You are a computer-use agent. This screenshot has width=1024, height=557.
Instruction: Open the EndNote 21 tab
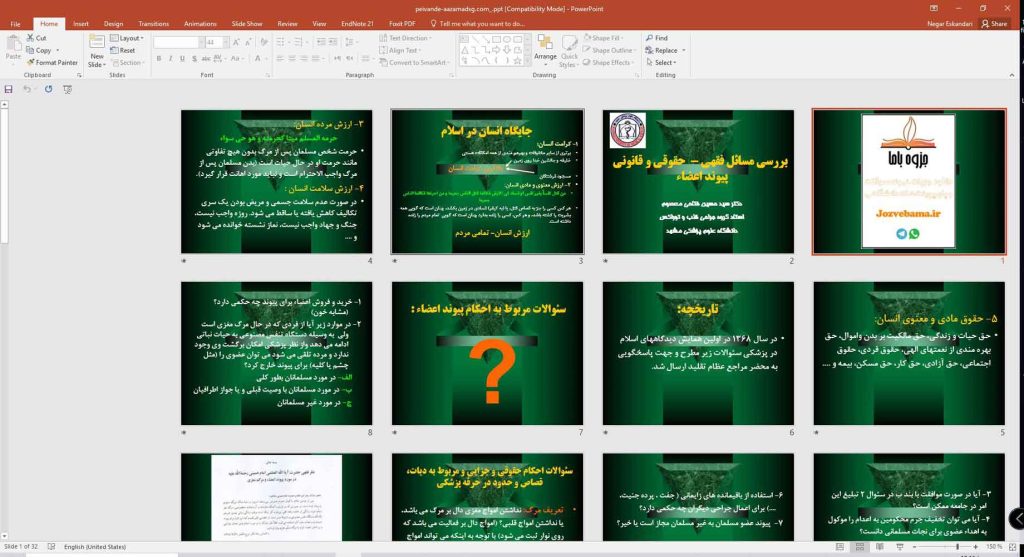[357, 24]
